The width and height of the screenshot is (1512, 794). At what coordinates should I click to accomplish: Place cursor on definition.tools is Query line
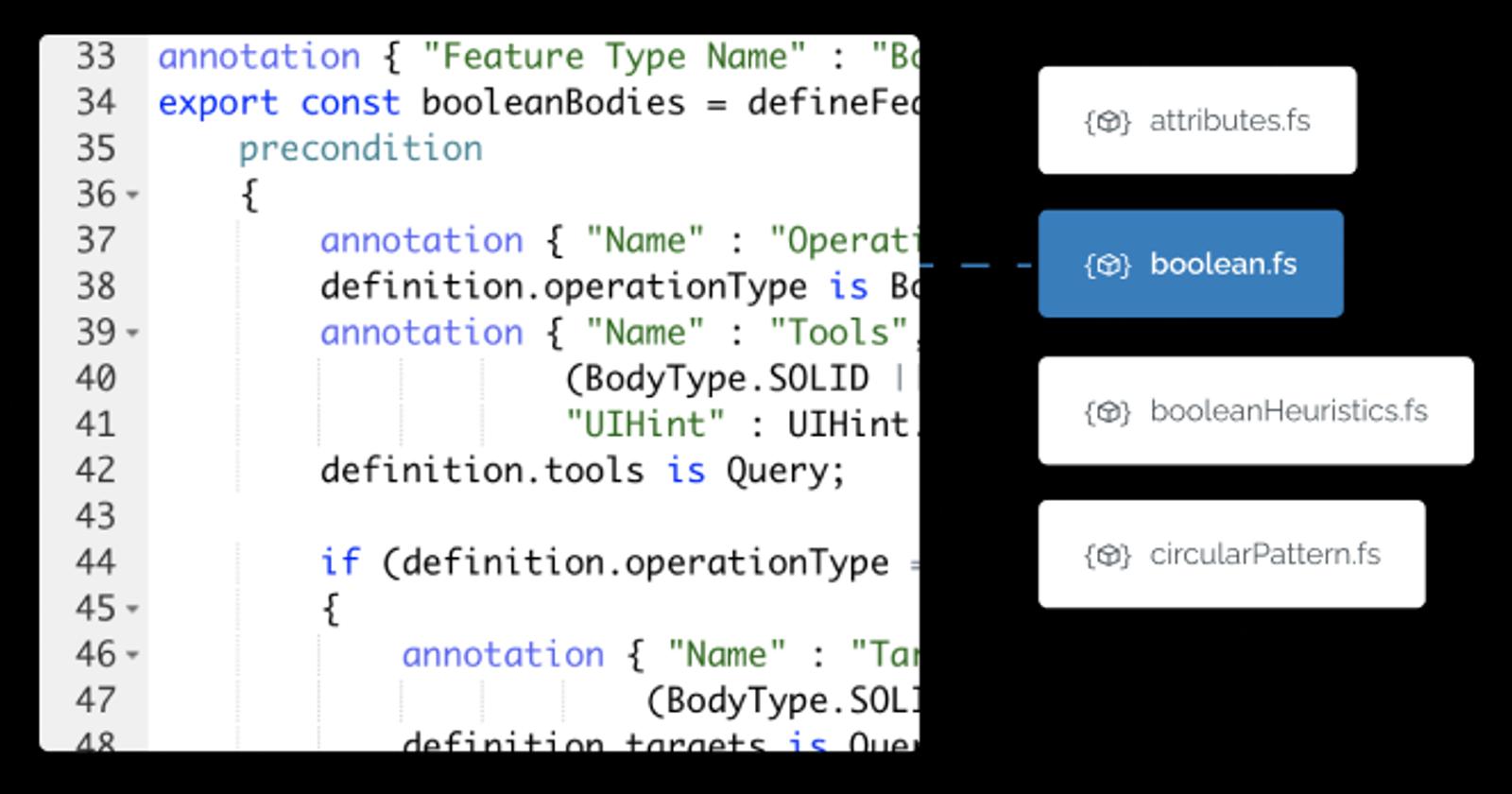point(581,471)
